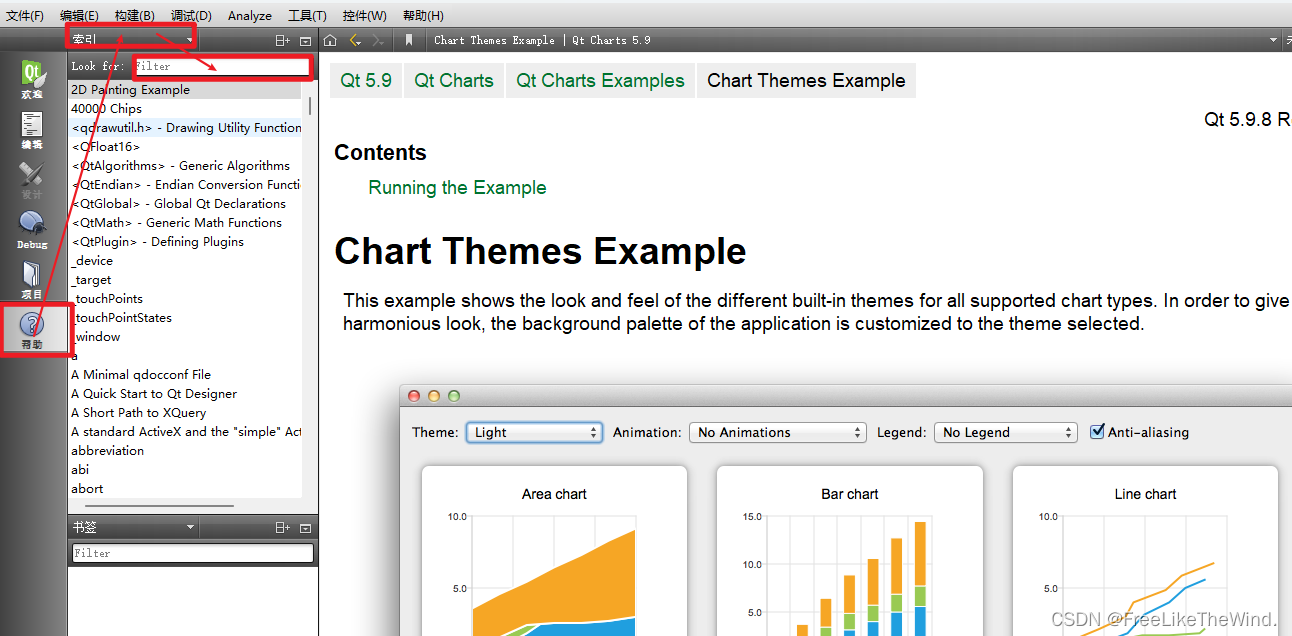Open the 编辑(E) menu in menu bar

(x=79, y=15)
